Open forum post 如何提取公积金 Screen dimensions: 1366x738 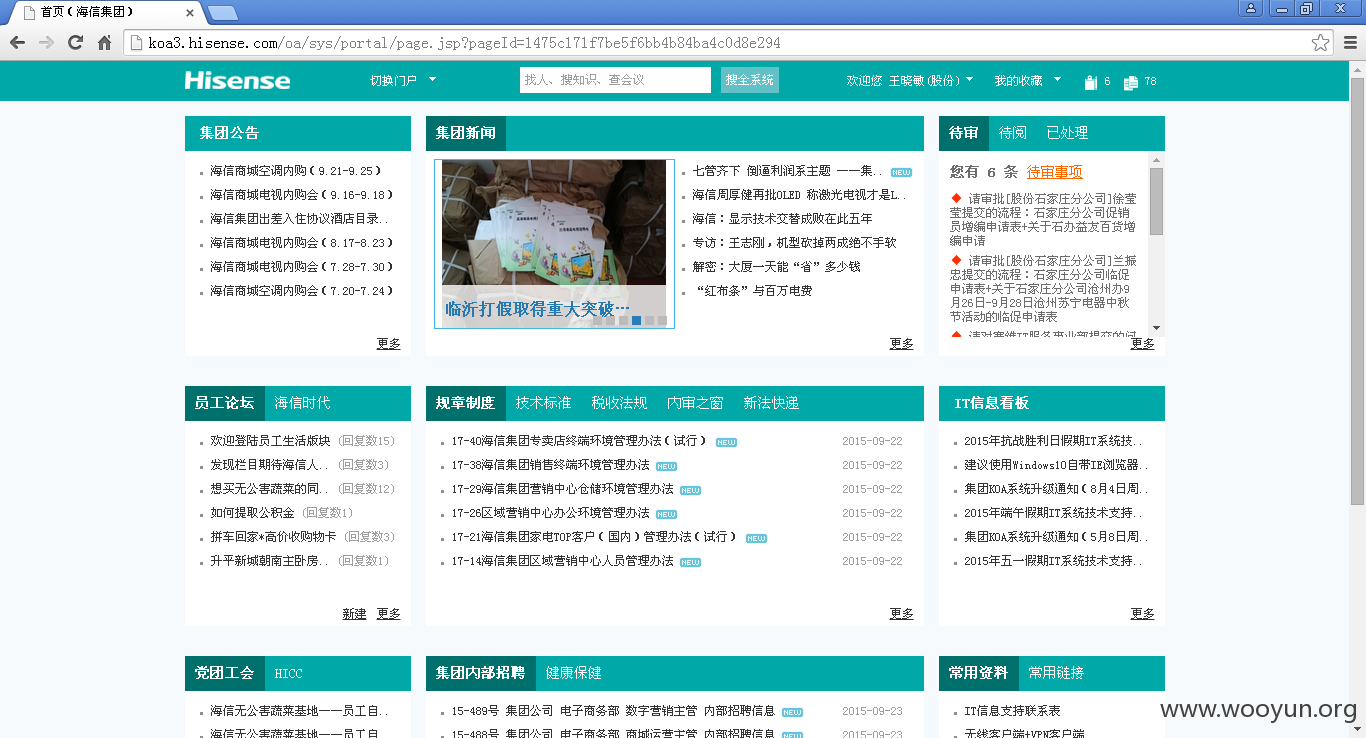coord(252,513)
